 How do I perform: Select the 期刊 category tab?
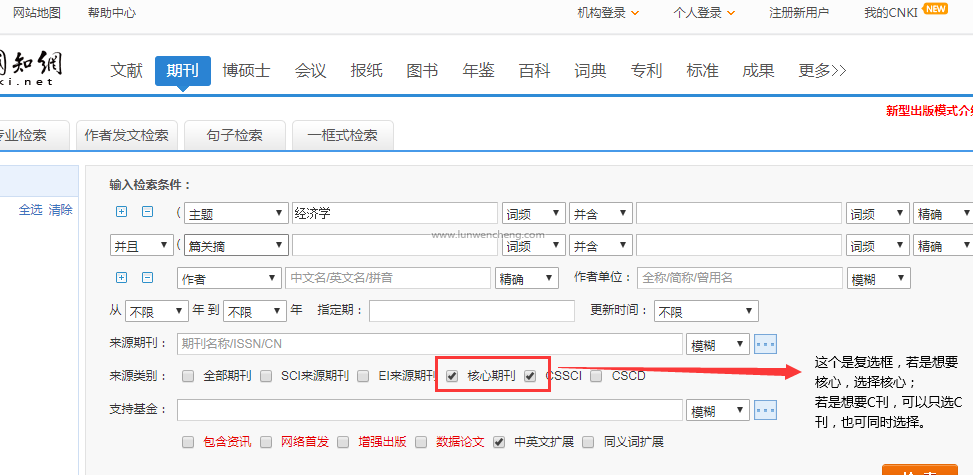point(183,70)
